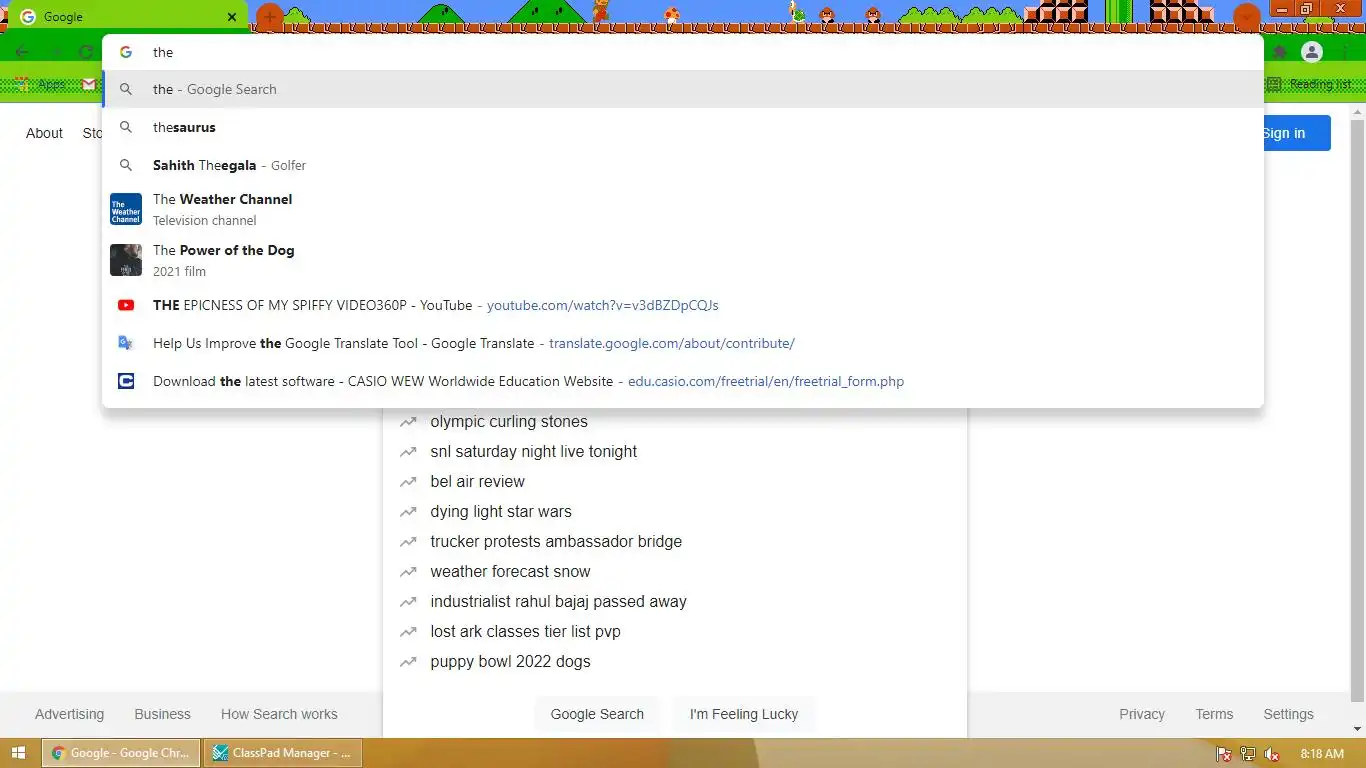Select The Weather Channel suggestion

pyautogui.click(x=683, y=209)
